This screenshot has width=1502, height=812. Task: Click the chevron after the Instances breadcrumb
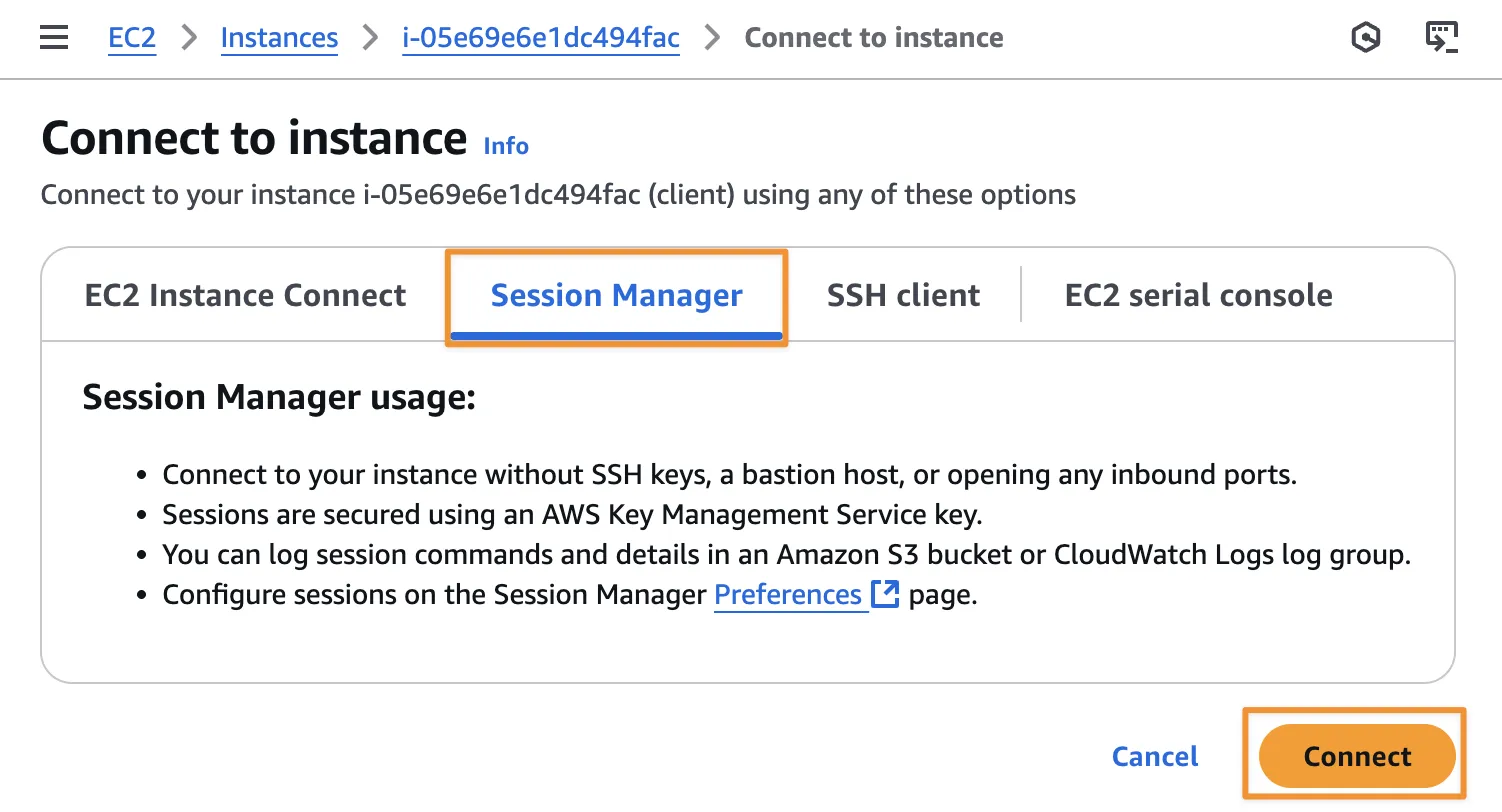click(371, 39)
